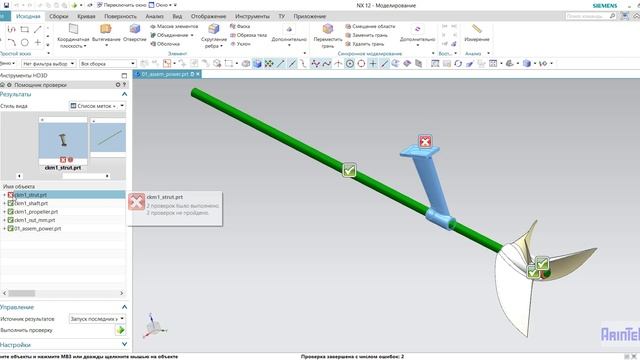This screenshot has width=640, height=360.
Task: Close the 01_assem_power.prt document tab
Action: tap(198, 74)
